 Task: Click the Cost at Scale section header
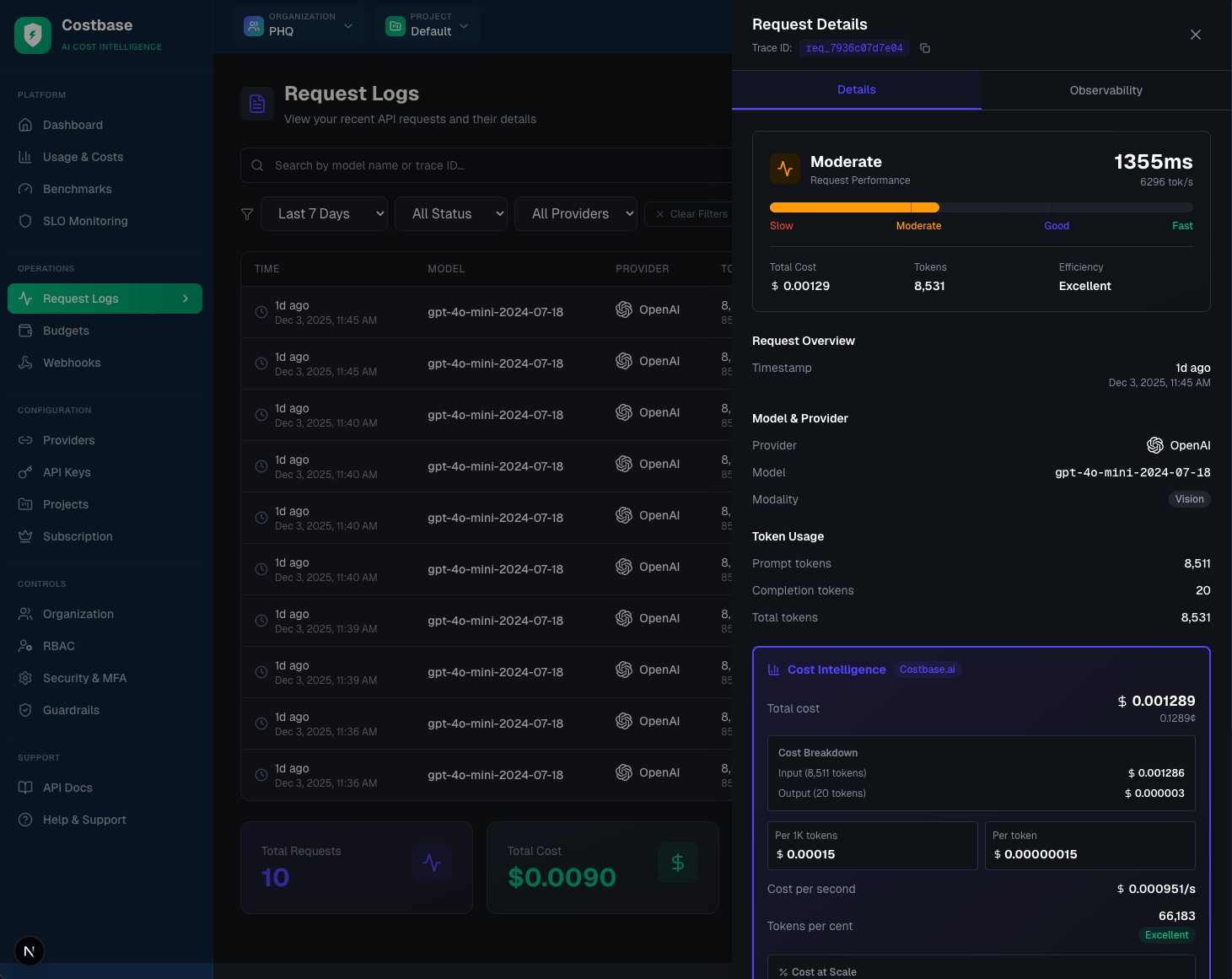(817, 972)
